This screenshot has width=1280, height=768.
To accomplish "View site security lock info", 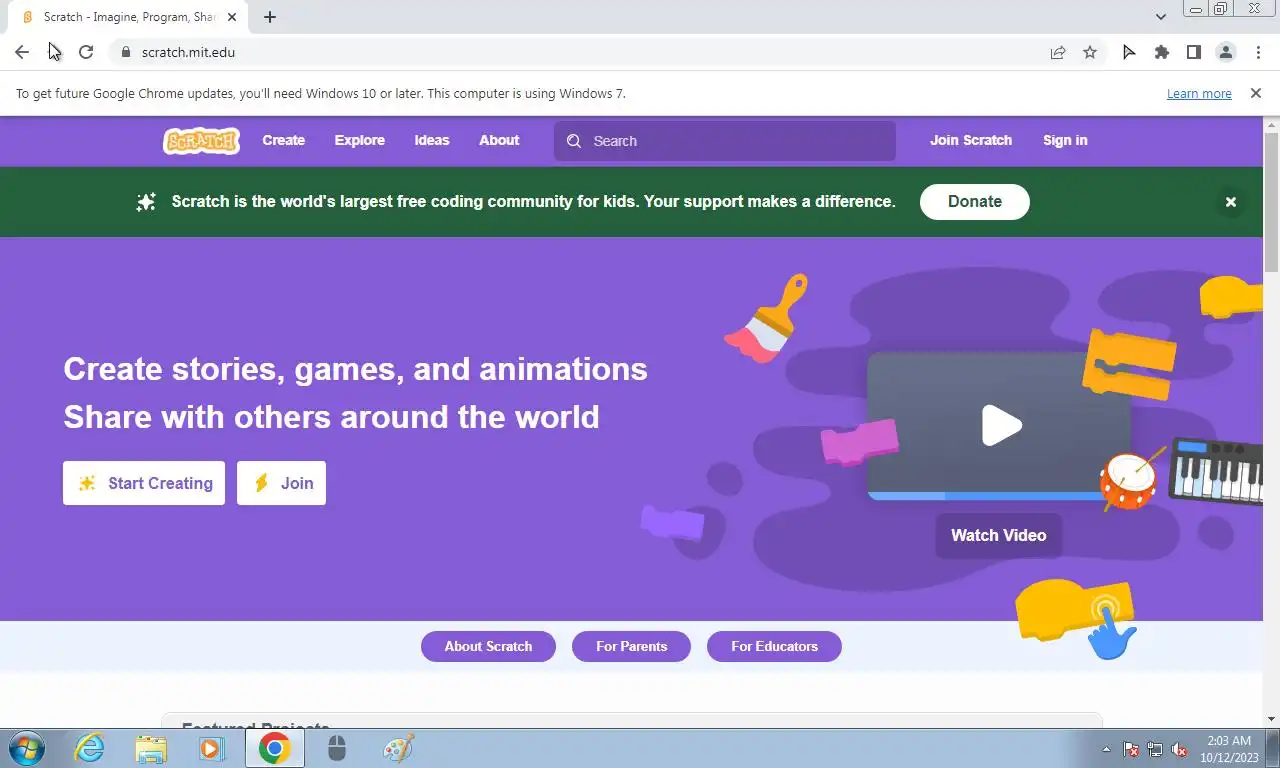I will 125,52.
